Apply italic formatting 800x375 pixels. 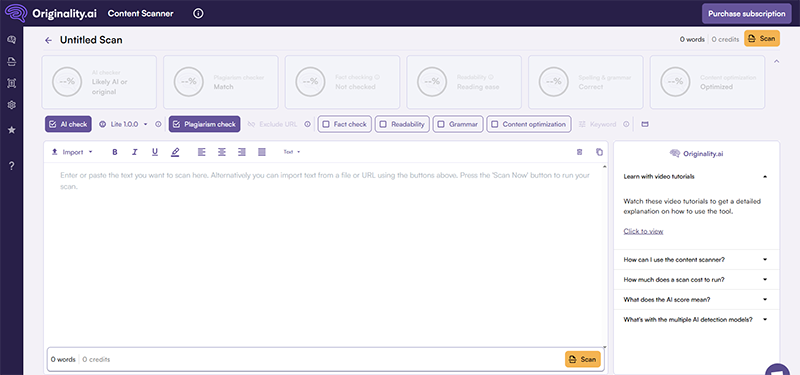135,152
